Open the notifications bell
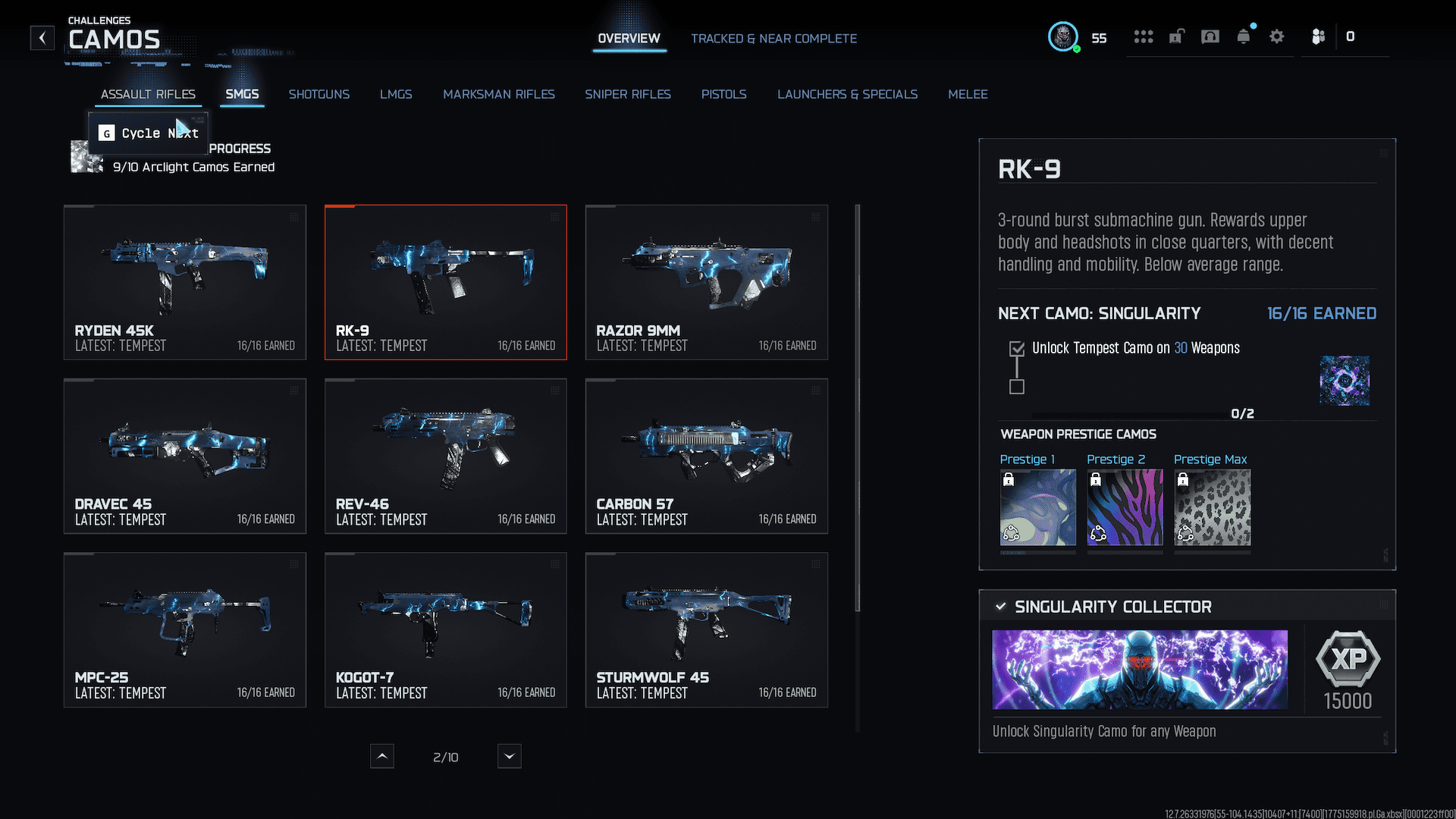 pyautogui.click(x=1243, y=36)
